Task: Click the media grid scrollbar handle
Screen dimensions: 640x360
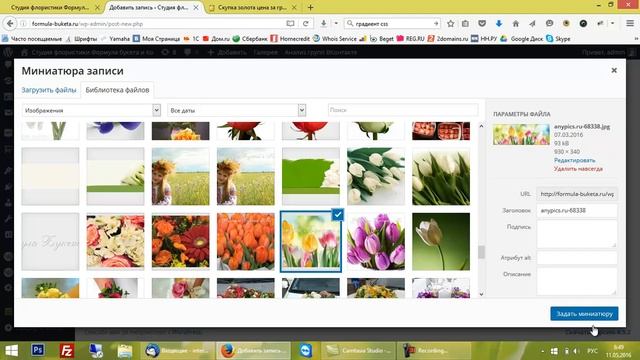Action: [481, 252]
